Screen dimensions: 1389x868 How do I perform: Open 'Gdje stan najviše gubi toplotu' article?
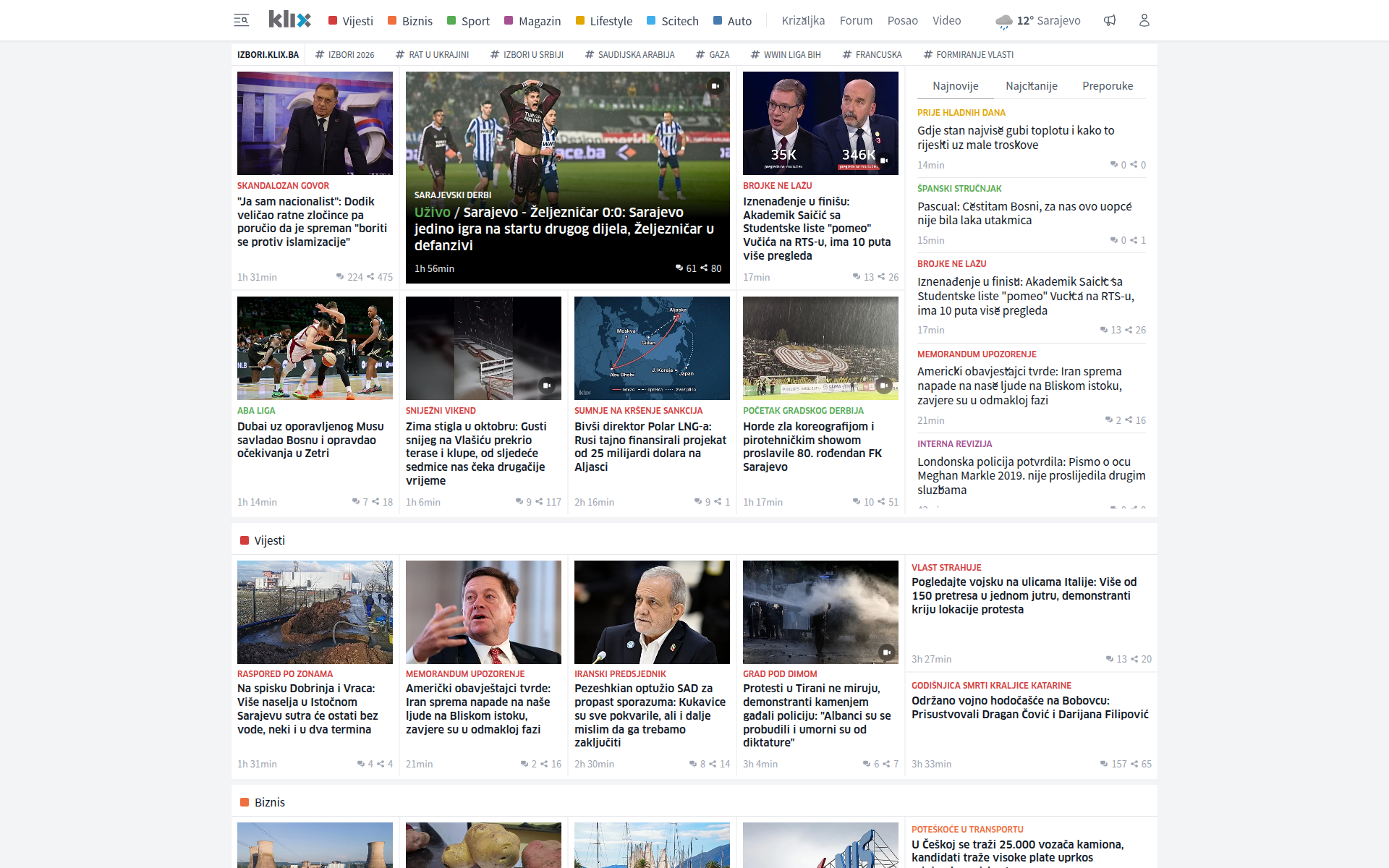pos(1016,137)
